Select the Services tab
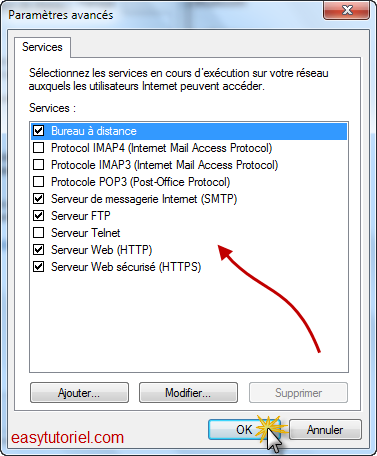 42,47
